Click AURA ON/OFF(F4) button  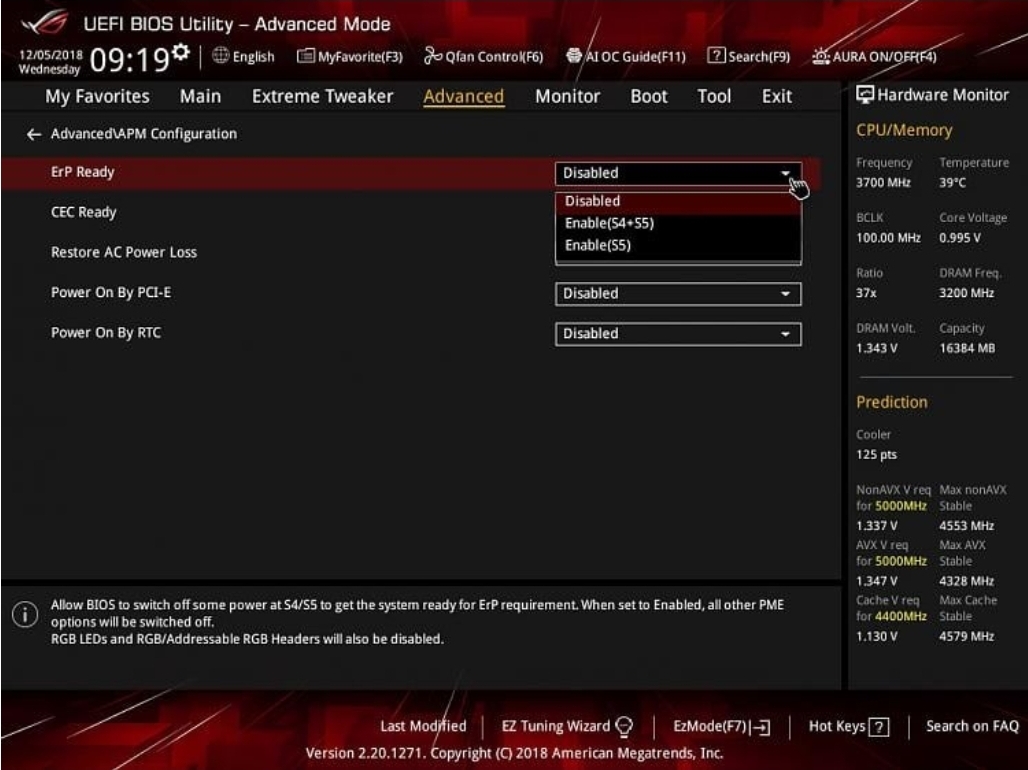[875, 56]
